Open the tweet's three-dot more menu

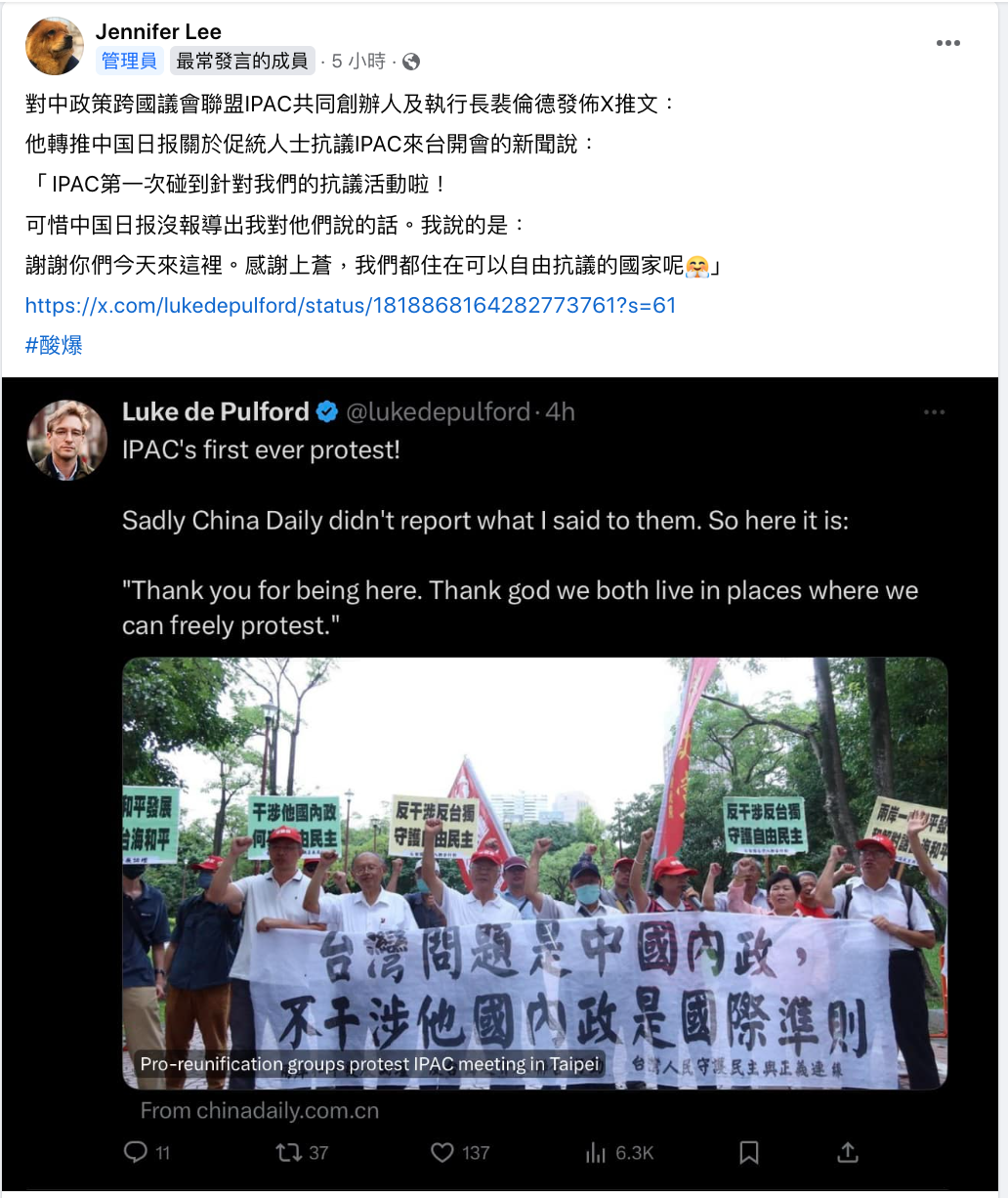(935, 412)
